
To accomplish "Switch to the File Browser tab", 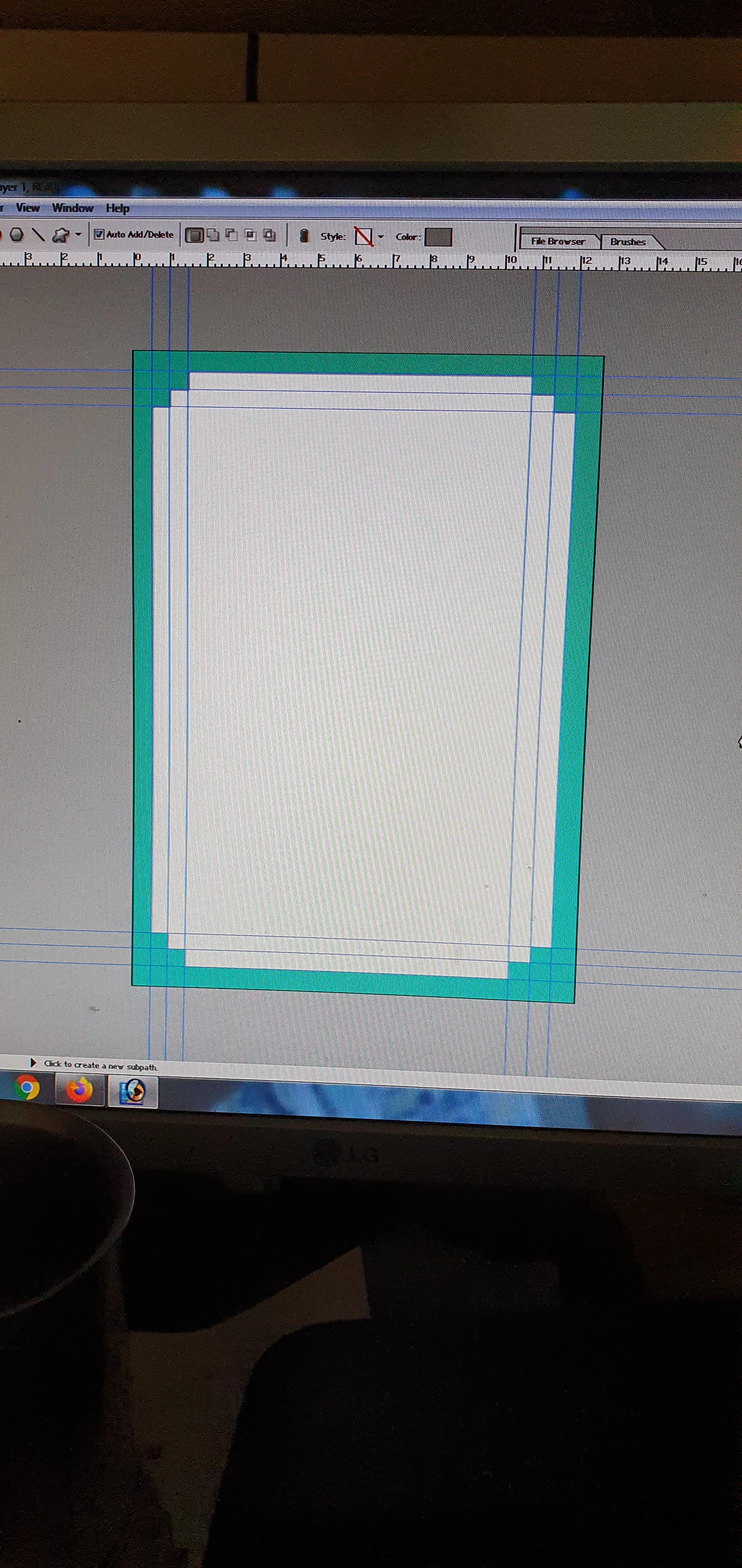I will (x=558, y=241).
